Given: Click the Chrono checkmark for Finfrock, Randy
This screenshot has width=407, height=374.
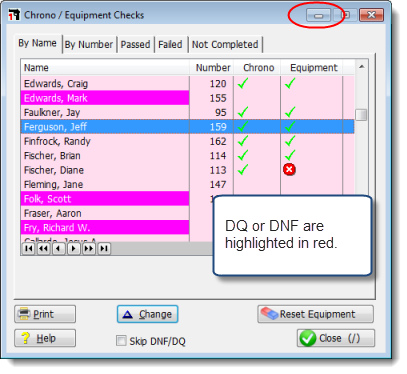Looking at the screenshot, I should point(243,141).
